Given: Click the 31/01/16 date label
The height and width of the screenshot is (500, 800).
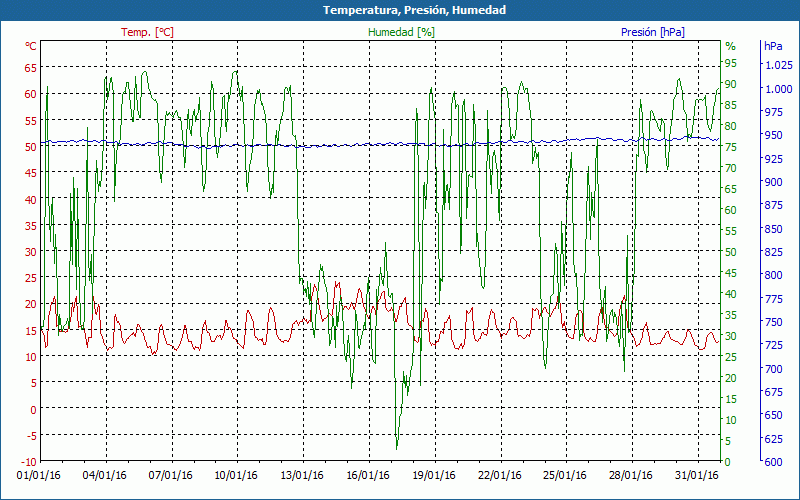Looking at the screenshot, I should pos(697,476).
